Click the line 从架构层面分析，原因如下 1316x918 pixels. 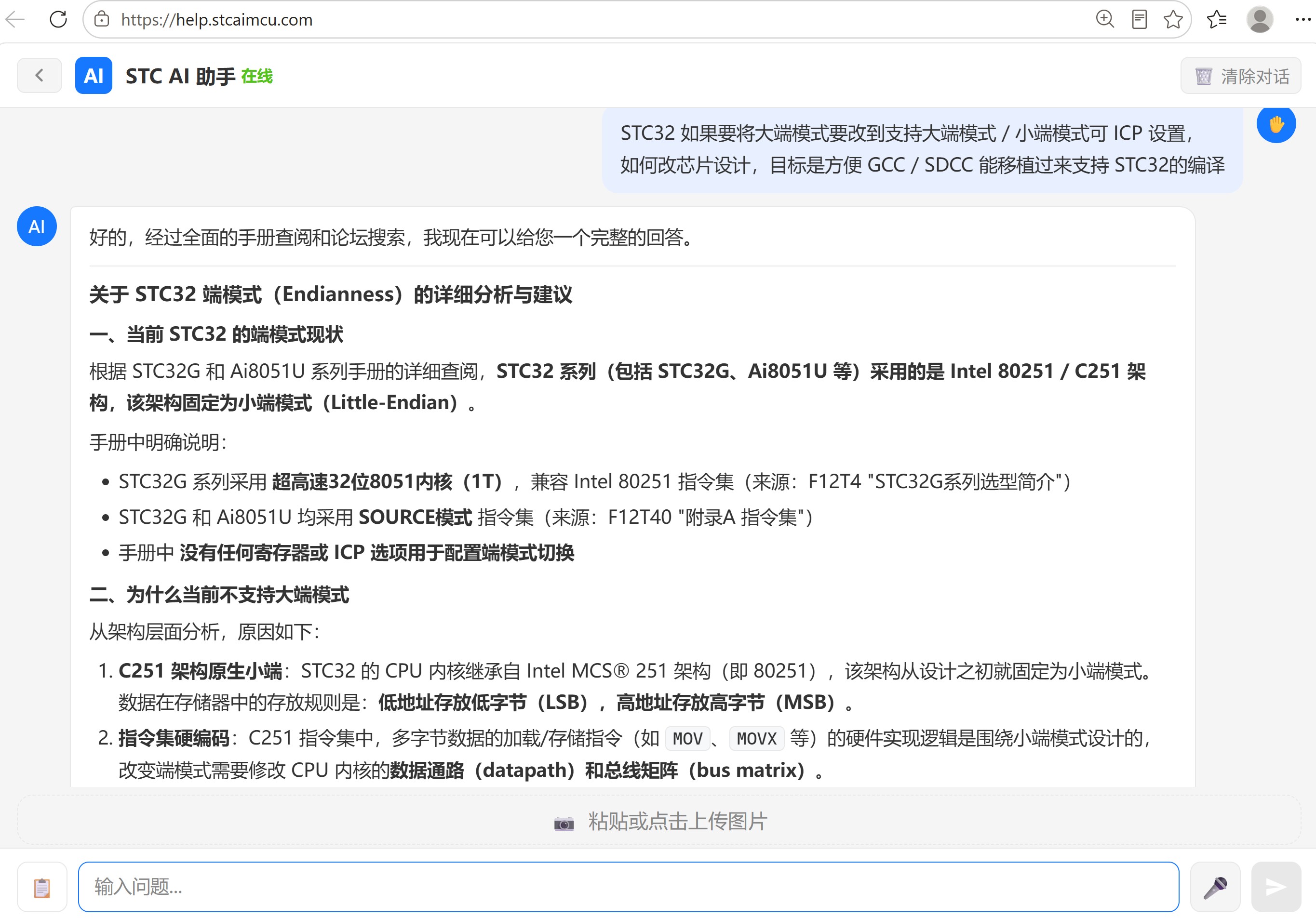click(x=204, y=632)
